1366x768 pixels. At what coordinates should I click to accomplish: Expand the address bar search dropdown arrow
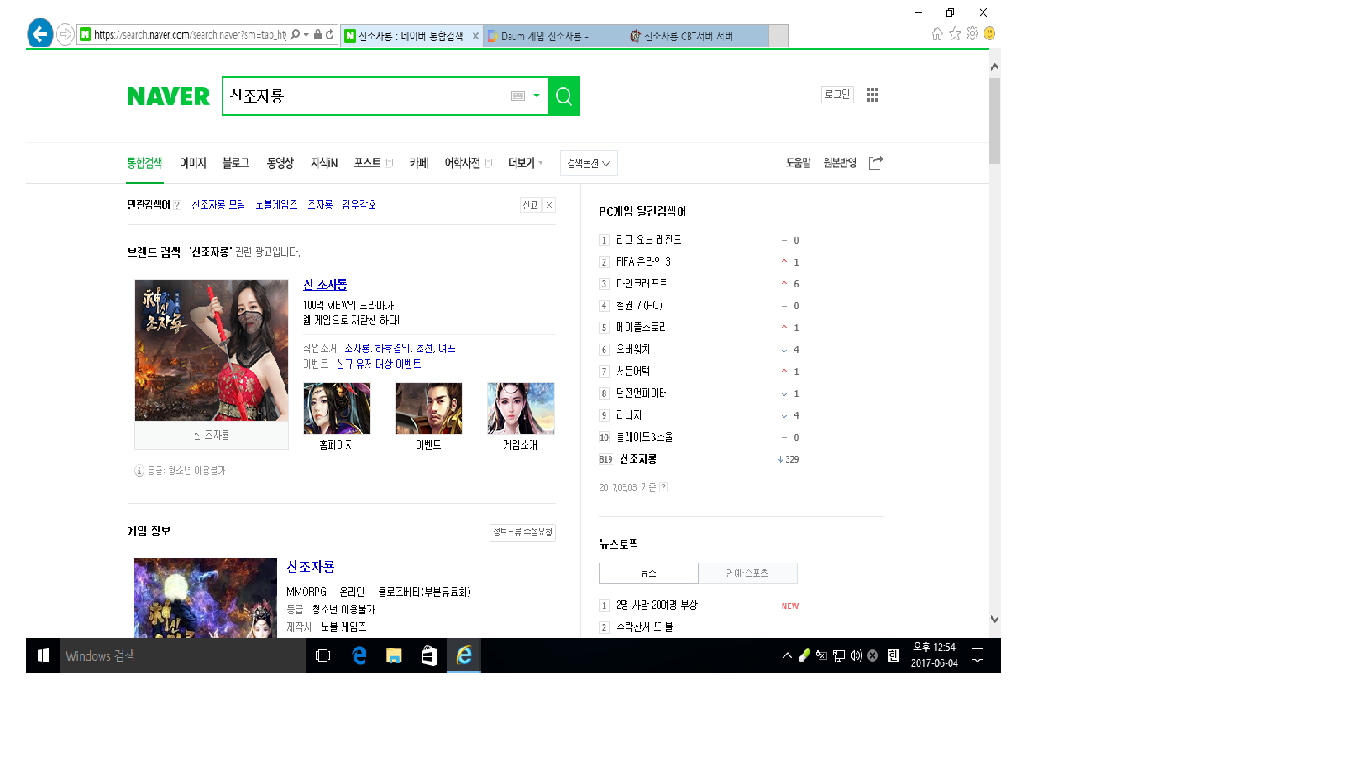[305, 35]
